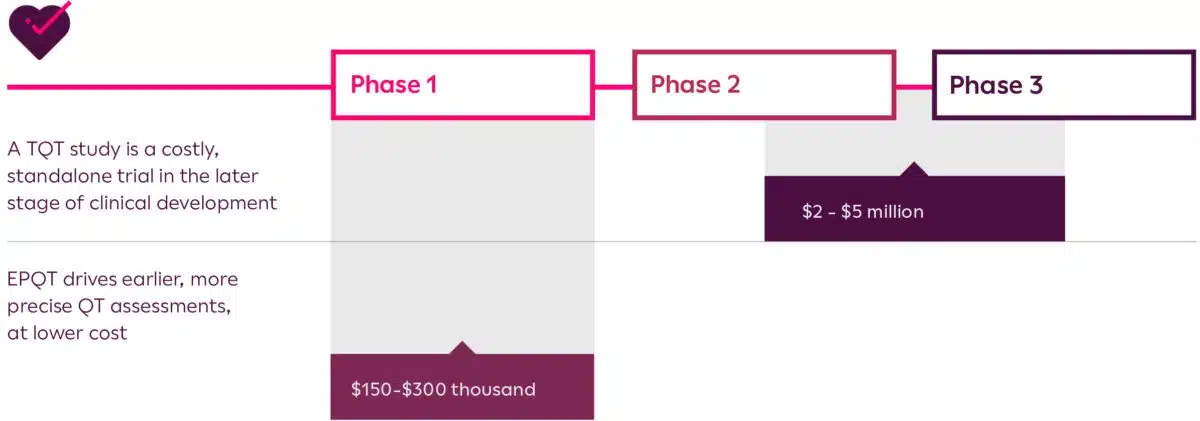Click the $150-$300 thousand label
Viewport: 1200px width, 421px height.
click(443, 389)
